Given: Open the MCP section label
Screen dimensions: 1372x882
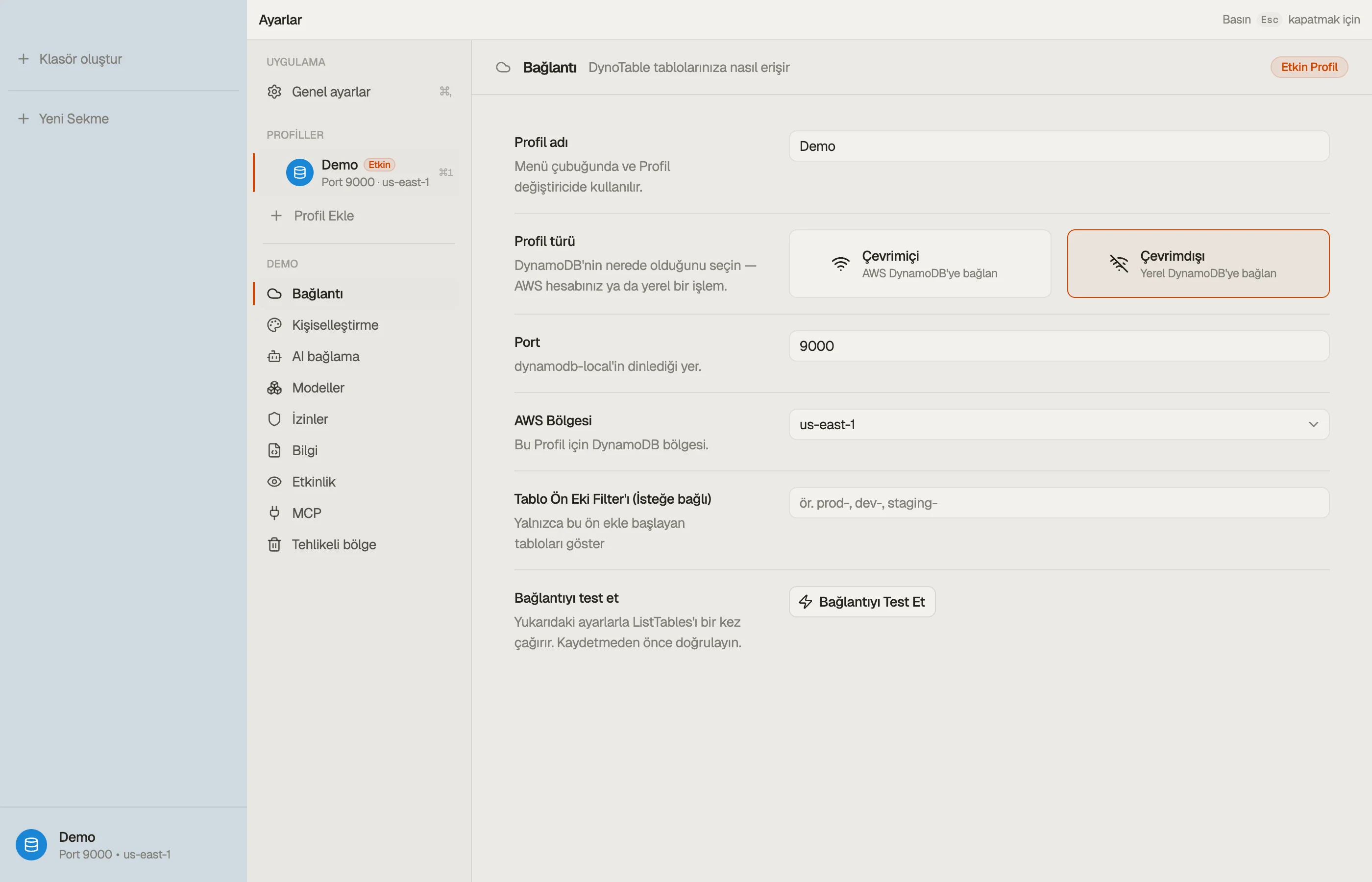Looking at the screenshot, I should pyautogui.click(x=306, y=513).
